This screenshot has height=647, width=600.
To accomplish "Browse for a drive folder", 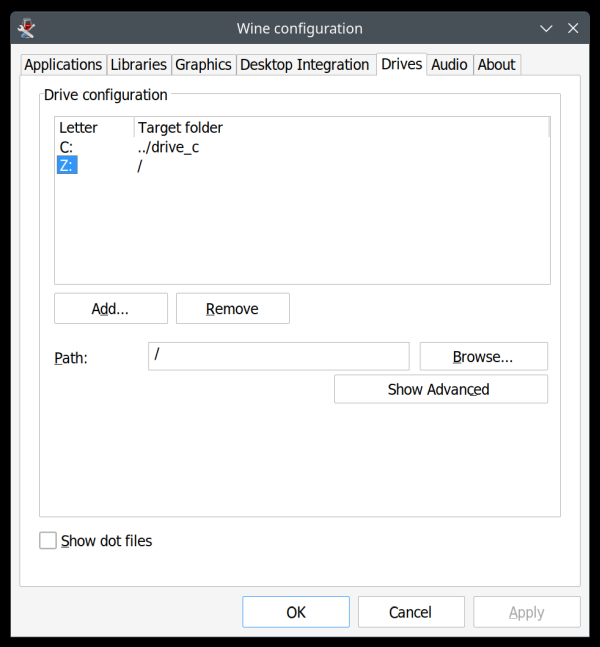I will click(484, 356).
